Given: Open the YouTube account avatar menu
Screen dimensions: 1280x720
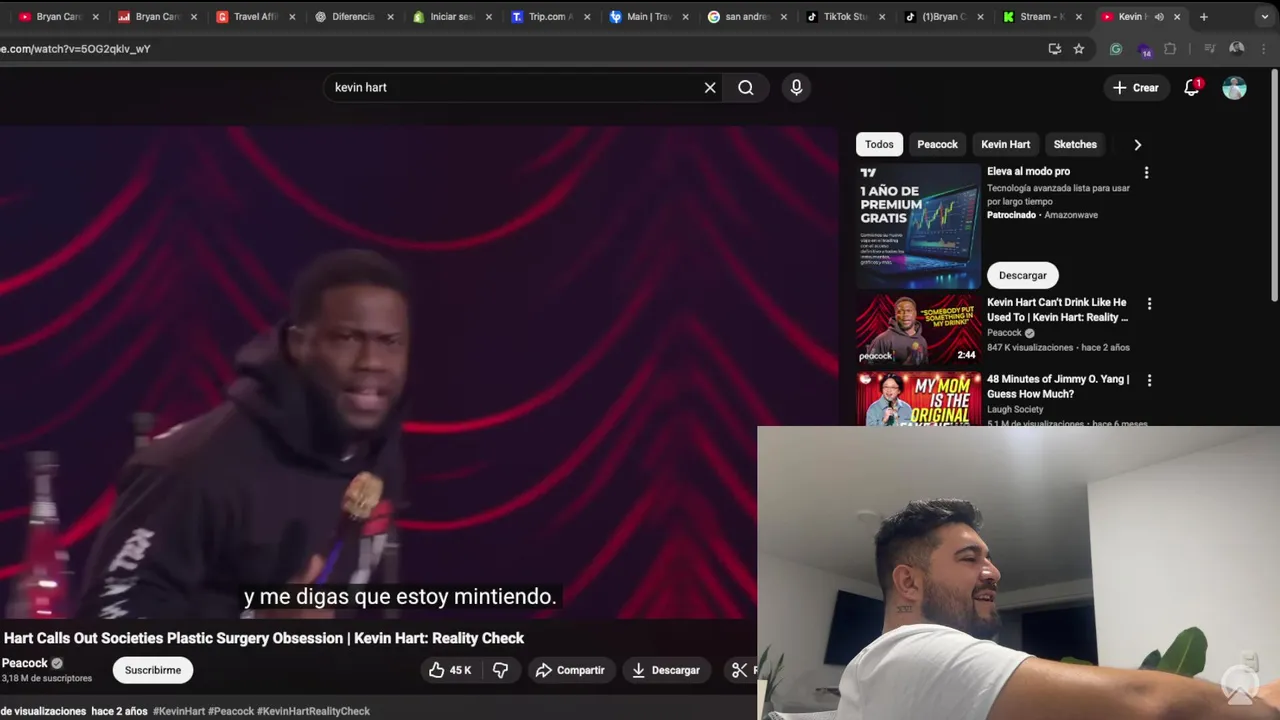Looking at the screenshot, I should coord(1235,88).
